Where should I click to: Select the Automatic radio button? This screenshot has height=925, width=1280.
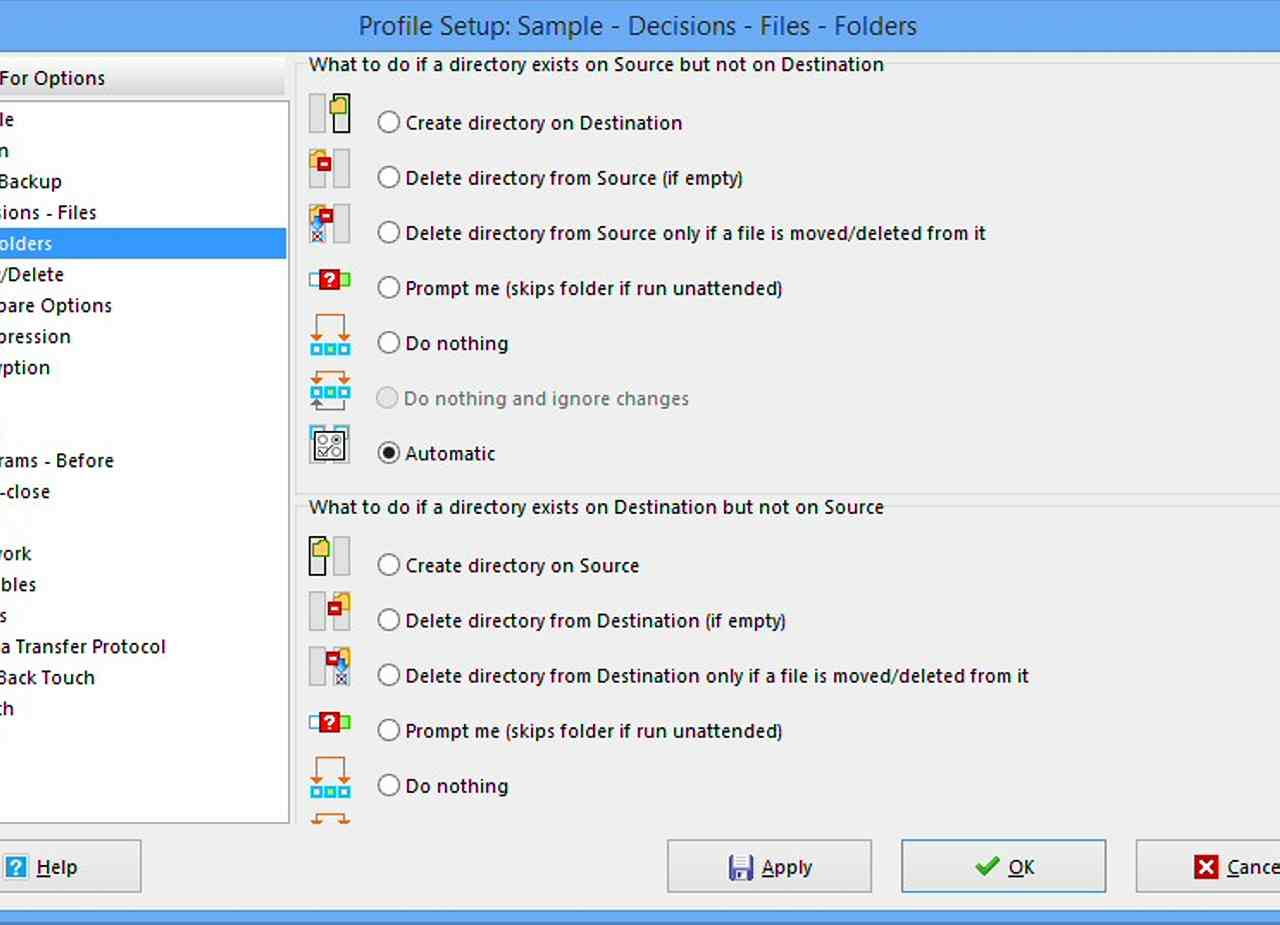tap(388, 454)
